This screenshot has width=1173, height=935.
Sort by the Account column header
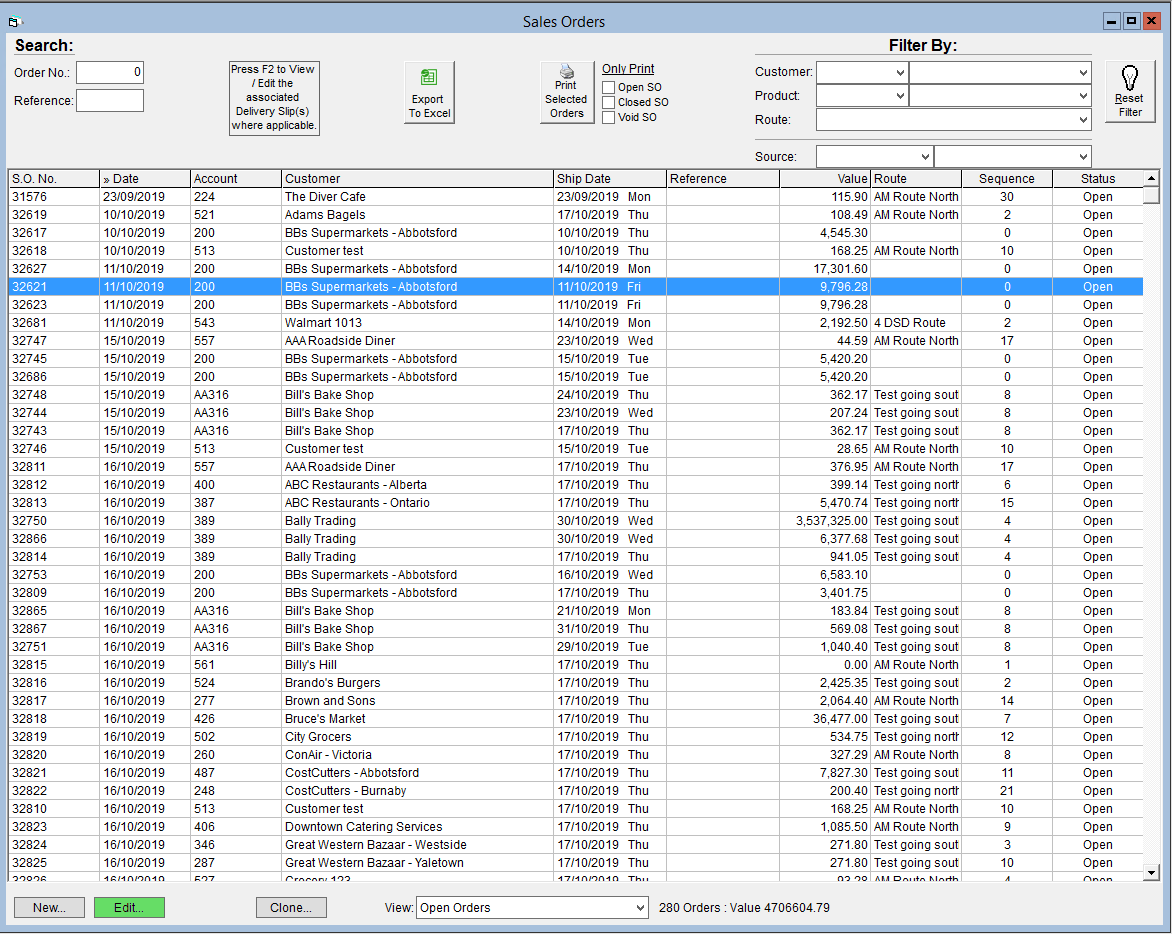click(236, 179)
